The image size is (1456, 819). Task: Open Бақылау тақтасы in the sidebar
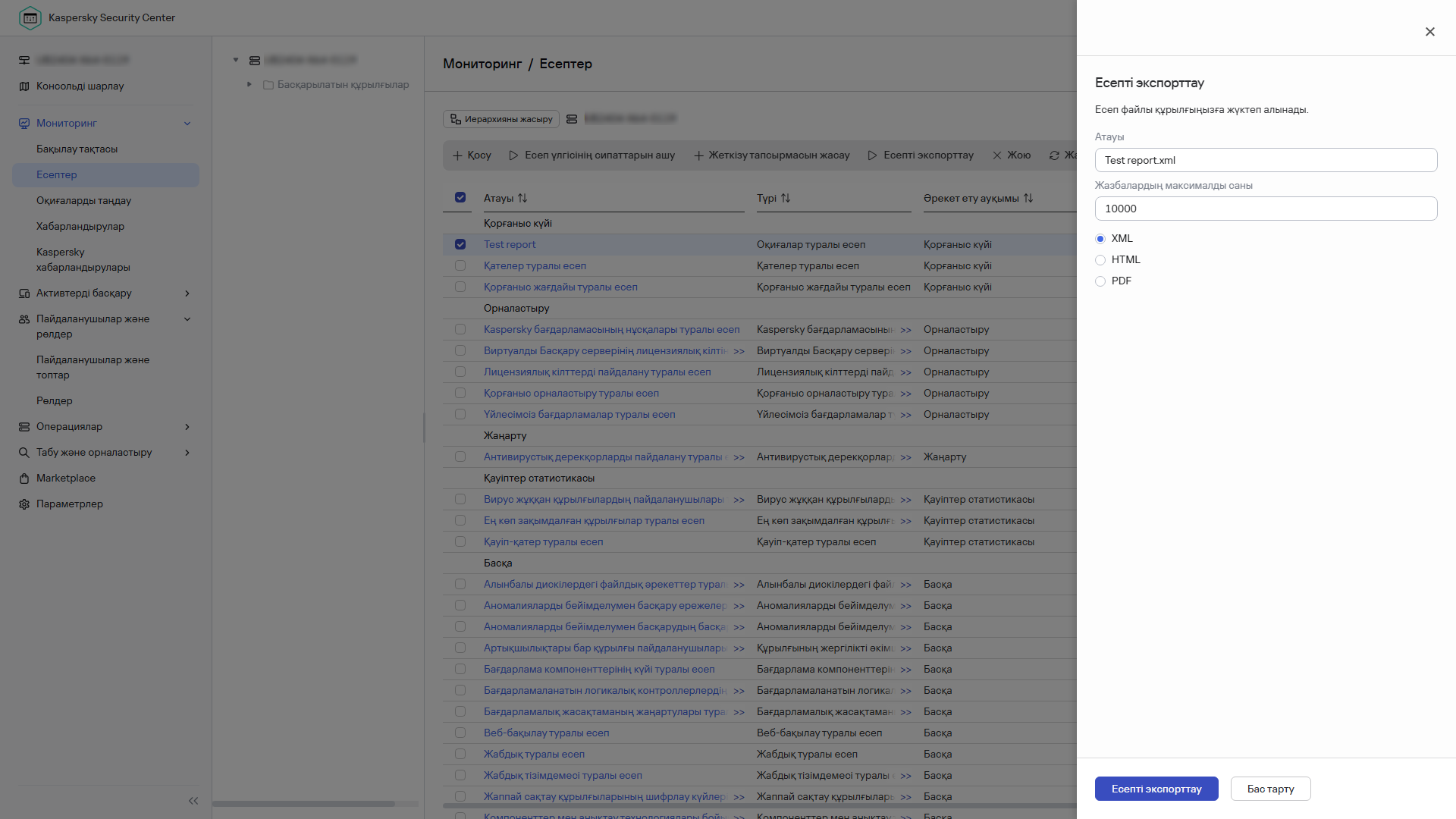(x=77, y=149)
